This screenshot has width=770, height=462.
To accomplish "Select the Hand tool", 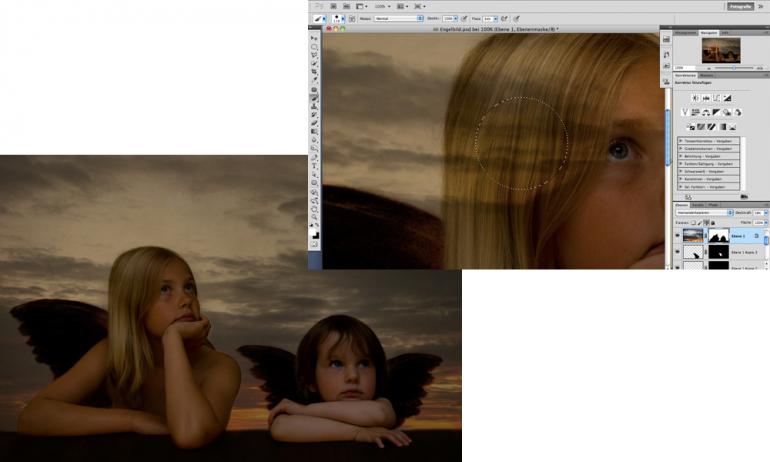I will pyautogui.click(x=314, y=209).
